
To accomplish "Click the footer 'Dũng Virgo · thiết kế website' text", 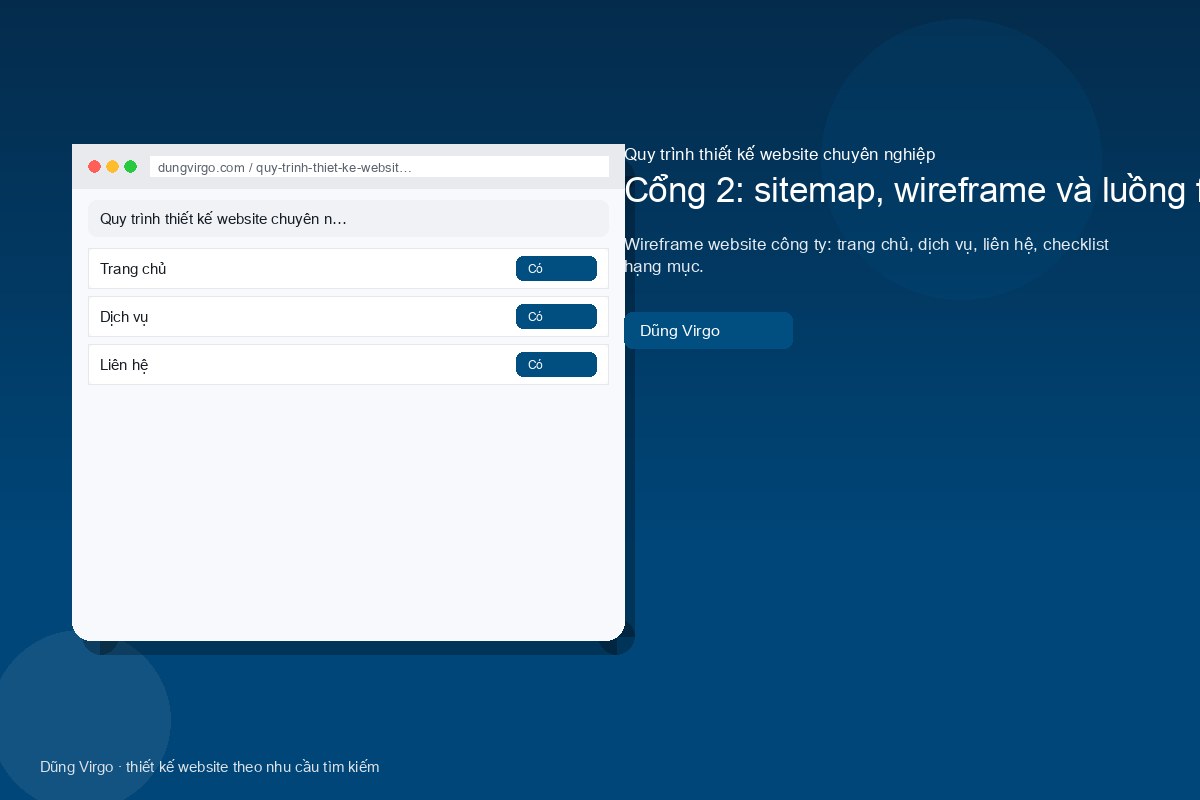I will [210, 767].
